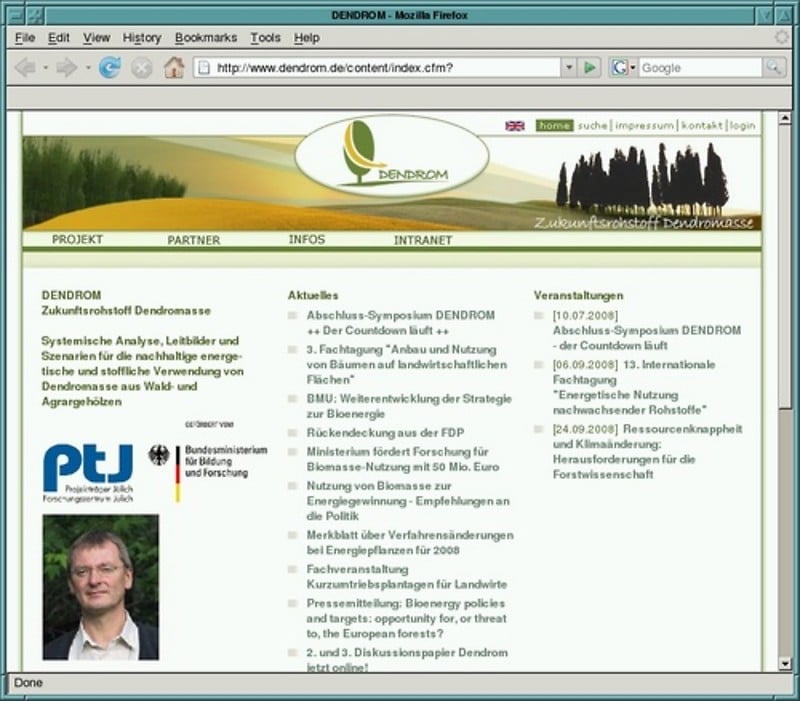Select the INFOS navigation tab
Viewport: 800px width, 701px height.
307,239
